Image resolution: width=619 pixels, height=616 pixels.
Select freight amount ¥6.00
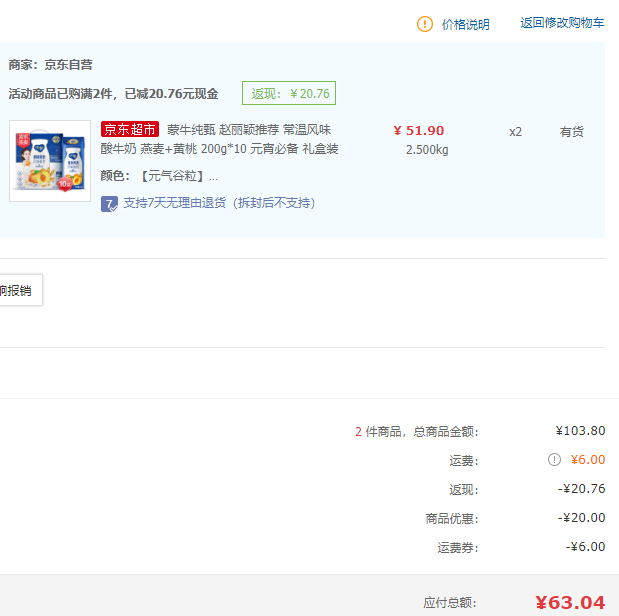[588, 460]
